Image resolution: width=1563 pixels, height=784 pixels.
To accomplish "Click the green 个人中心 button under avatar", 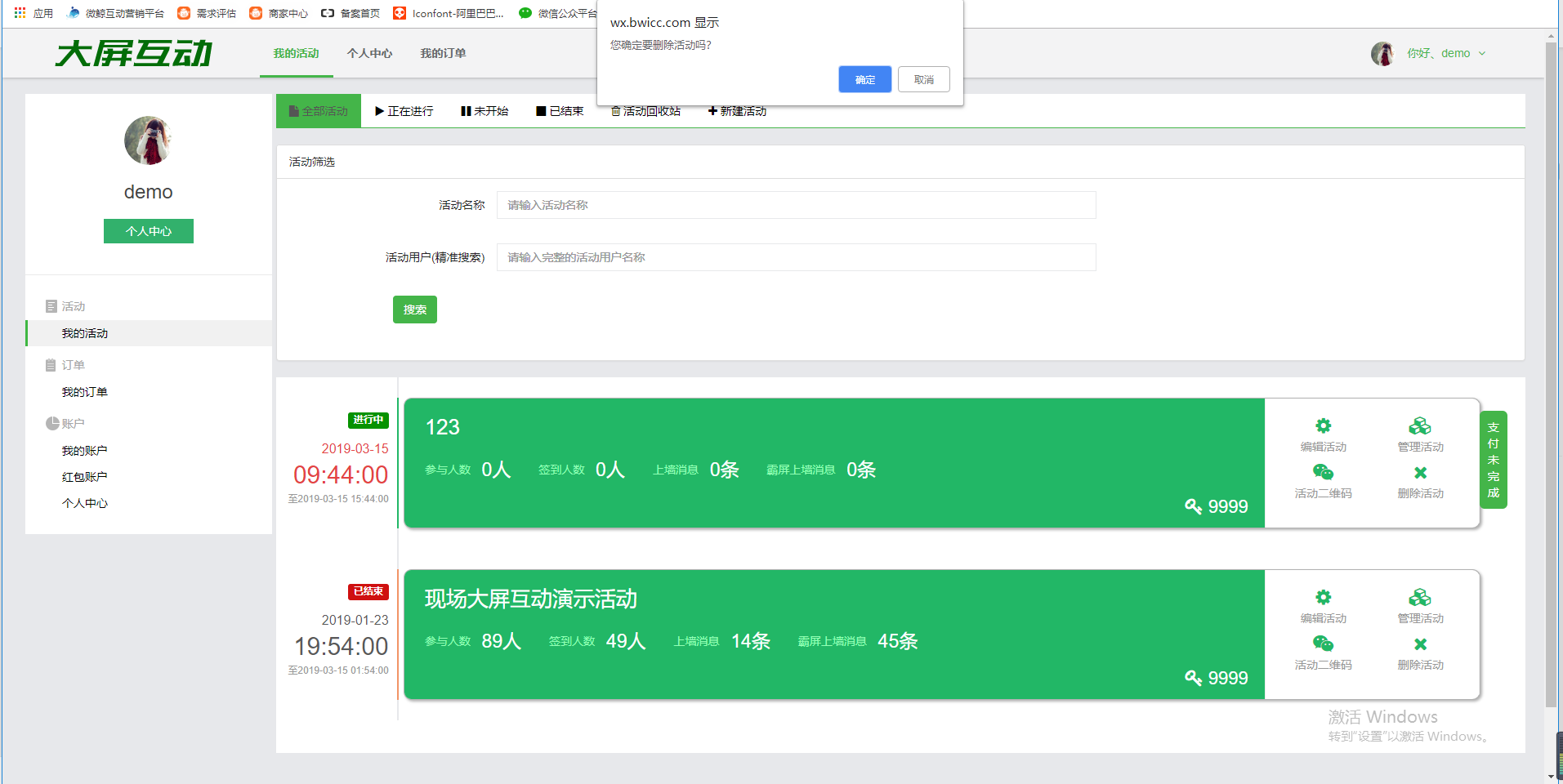I will coord(148,231).
